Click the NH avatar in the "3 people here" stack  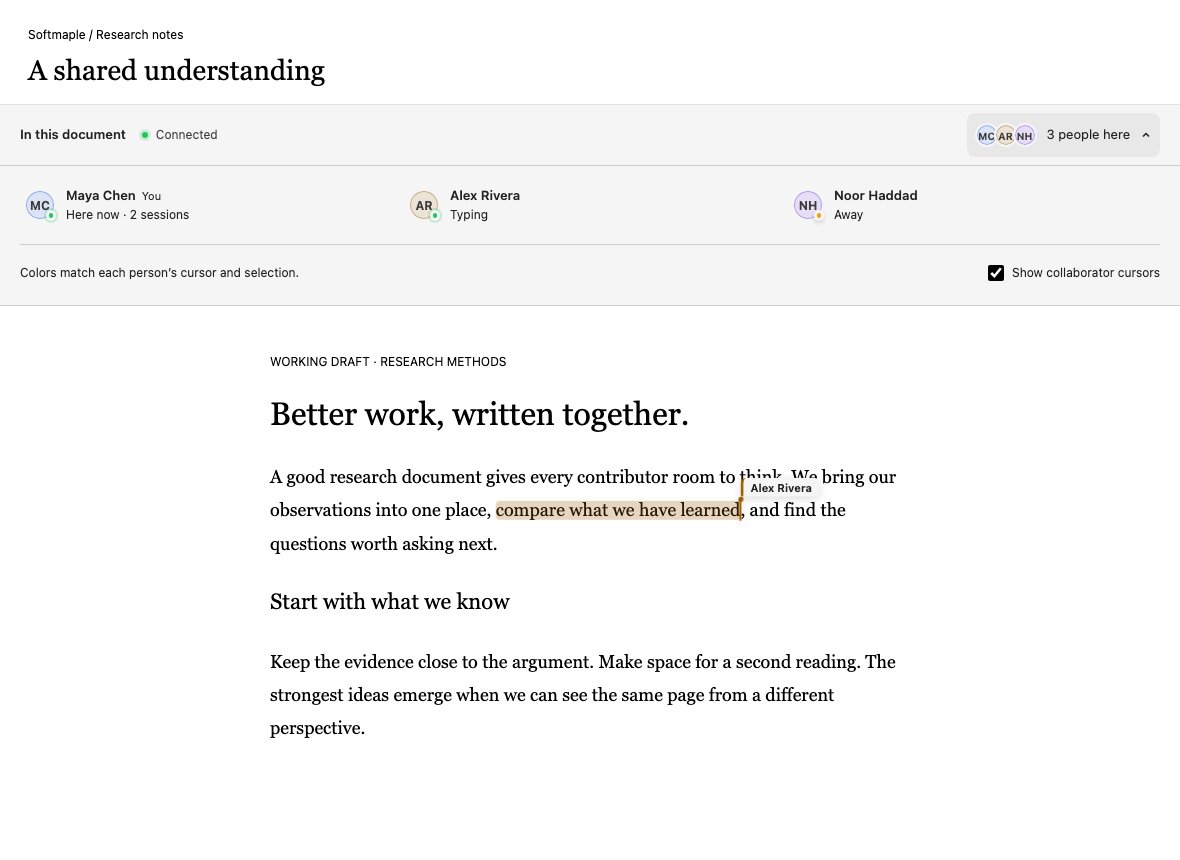click(1025, 135)
